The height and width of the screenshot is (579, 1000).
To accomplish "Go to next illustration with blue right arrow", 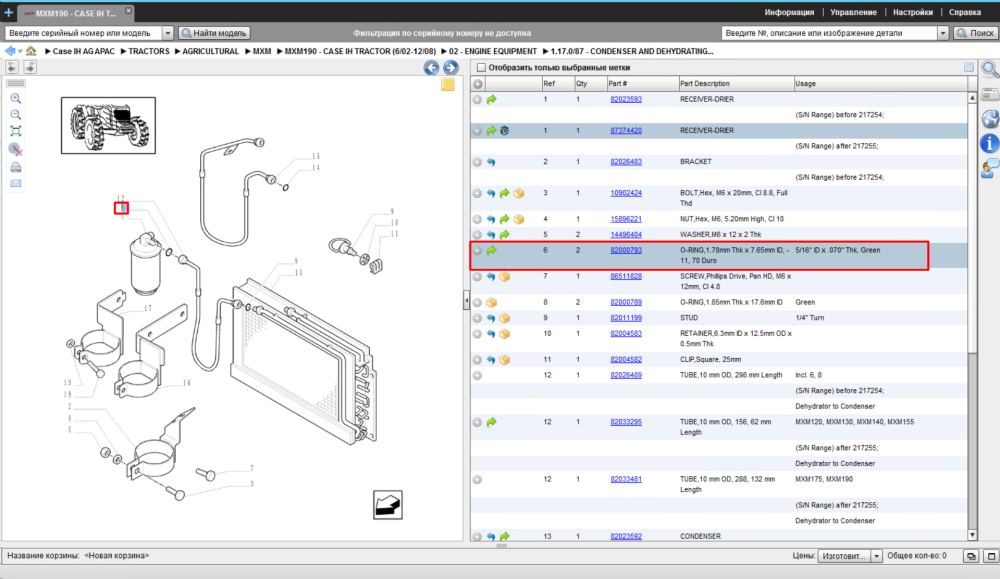I will click(x=450, y=68).
